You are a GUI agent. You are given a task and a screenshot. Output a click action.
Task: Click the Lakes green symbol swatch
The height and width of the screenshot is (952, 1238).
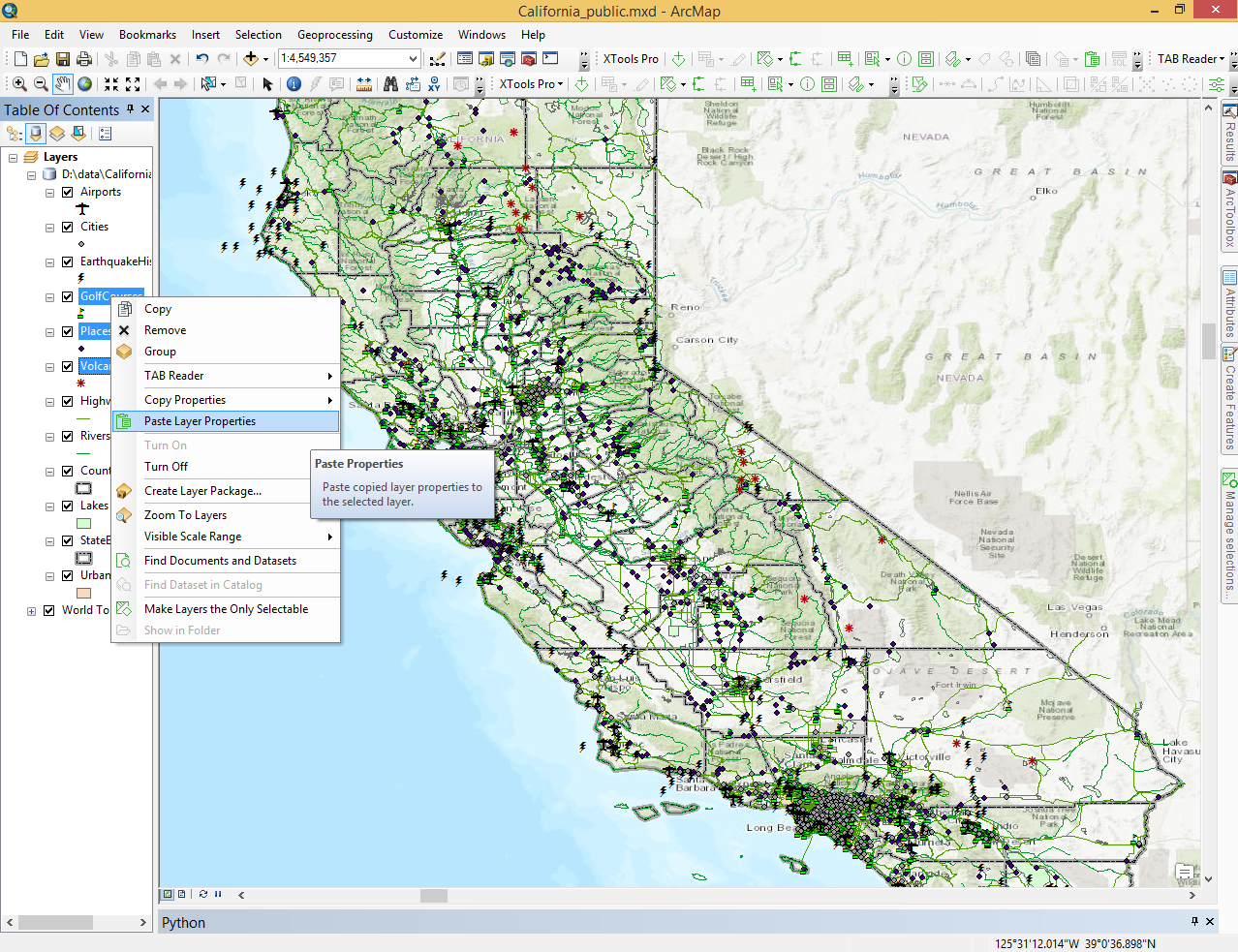(84, 524)
